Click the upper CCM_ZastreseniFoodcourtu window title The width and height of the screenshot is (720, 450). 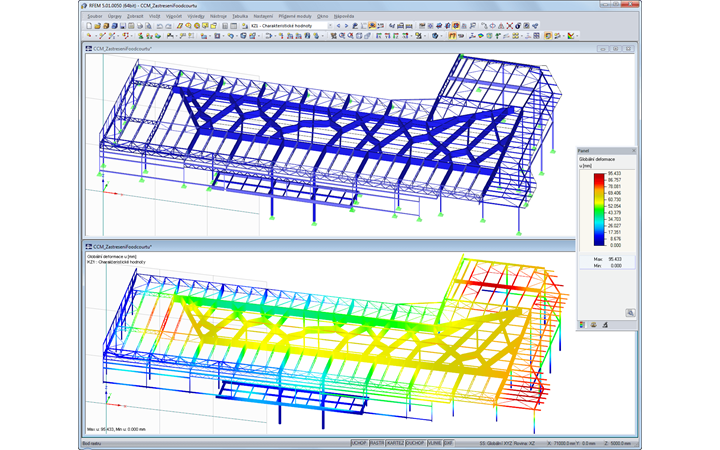123,49
